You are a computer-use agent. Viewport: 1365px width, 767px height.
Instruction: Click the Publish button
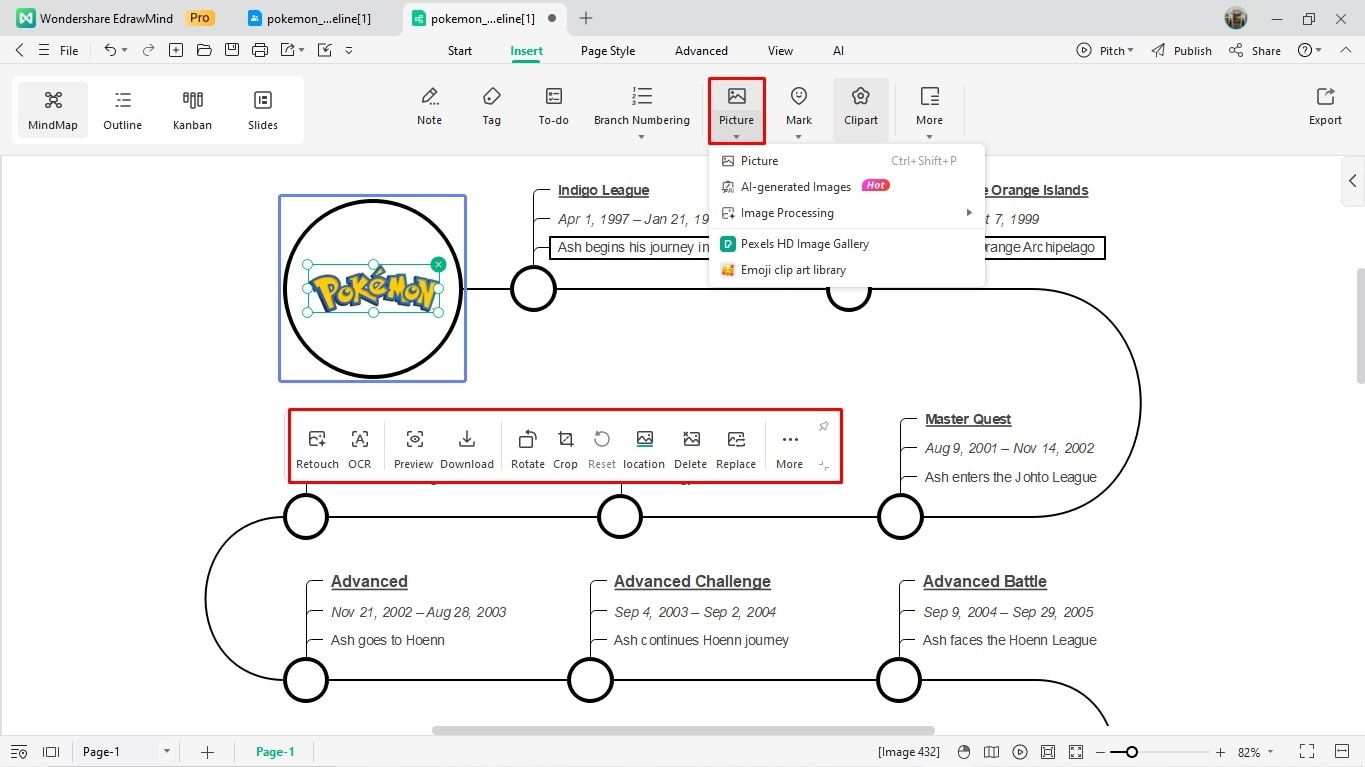tap(1181, 50)
